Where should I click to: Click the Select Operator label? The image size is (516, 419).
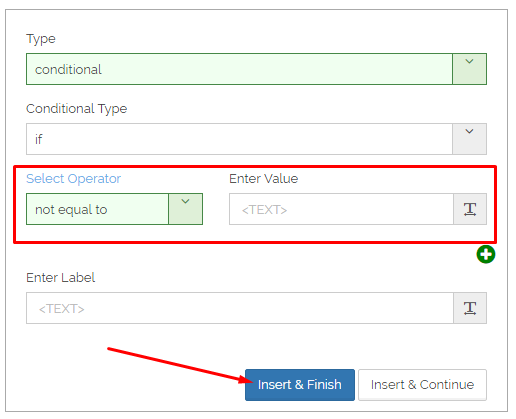73,179
